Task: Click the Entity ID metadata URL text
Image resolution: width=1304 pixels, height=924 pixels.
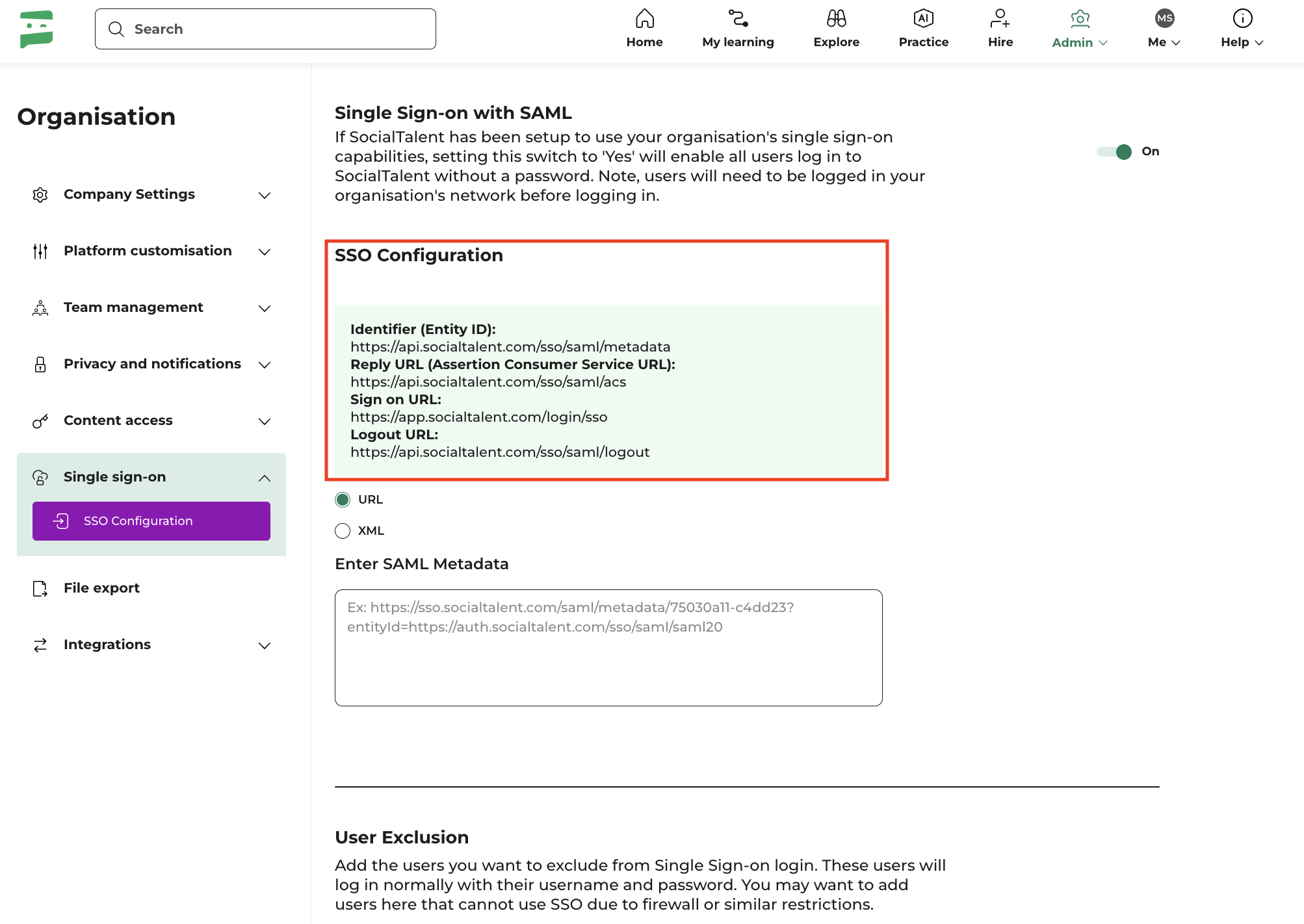Action: pyautogui.click(x=510, y=347)
